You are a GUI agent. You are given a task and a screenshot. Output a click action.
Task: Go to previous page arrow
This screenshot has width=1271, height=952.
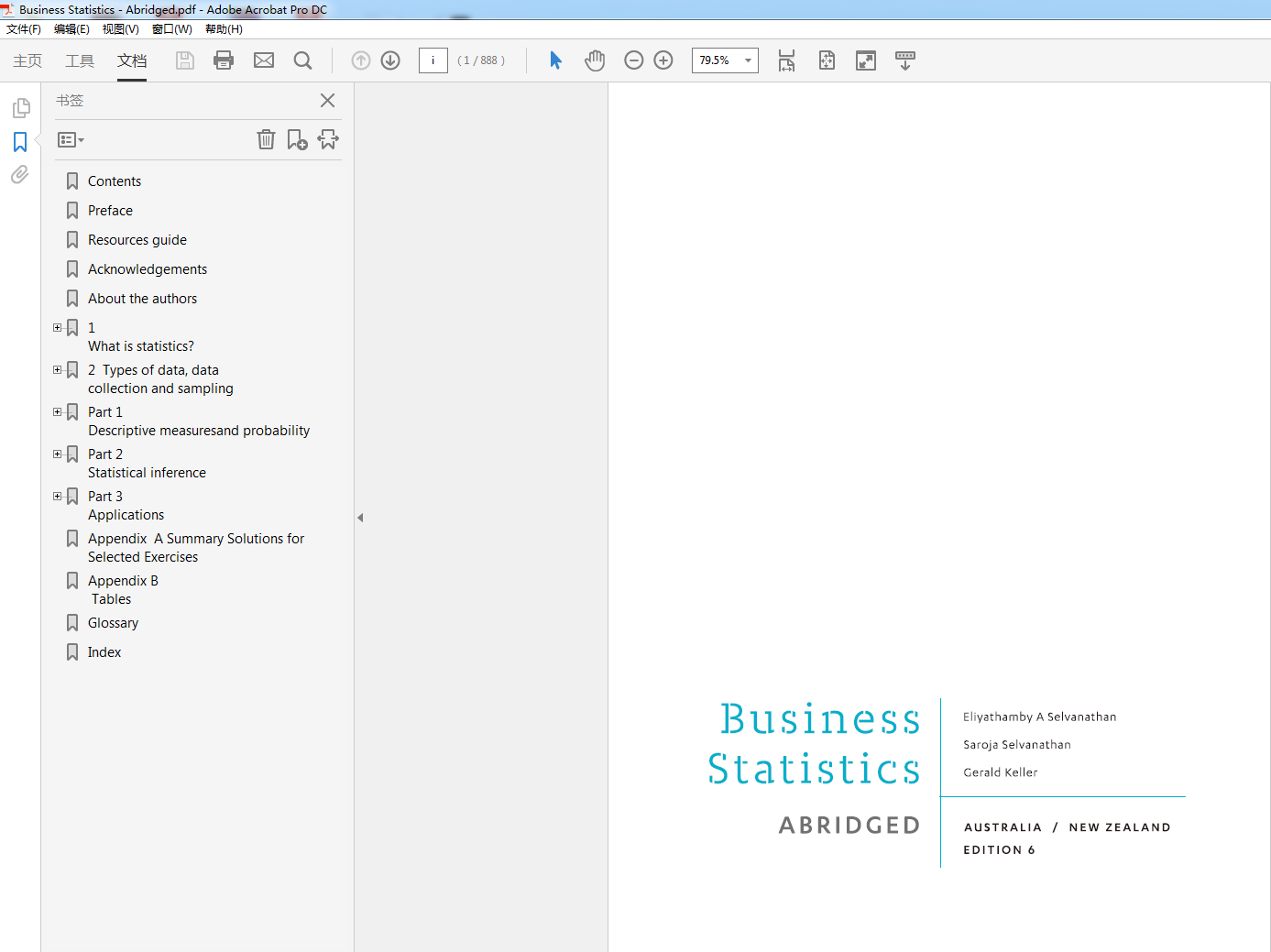pos(361,60)
